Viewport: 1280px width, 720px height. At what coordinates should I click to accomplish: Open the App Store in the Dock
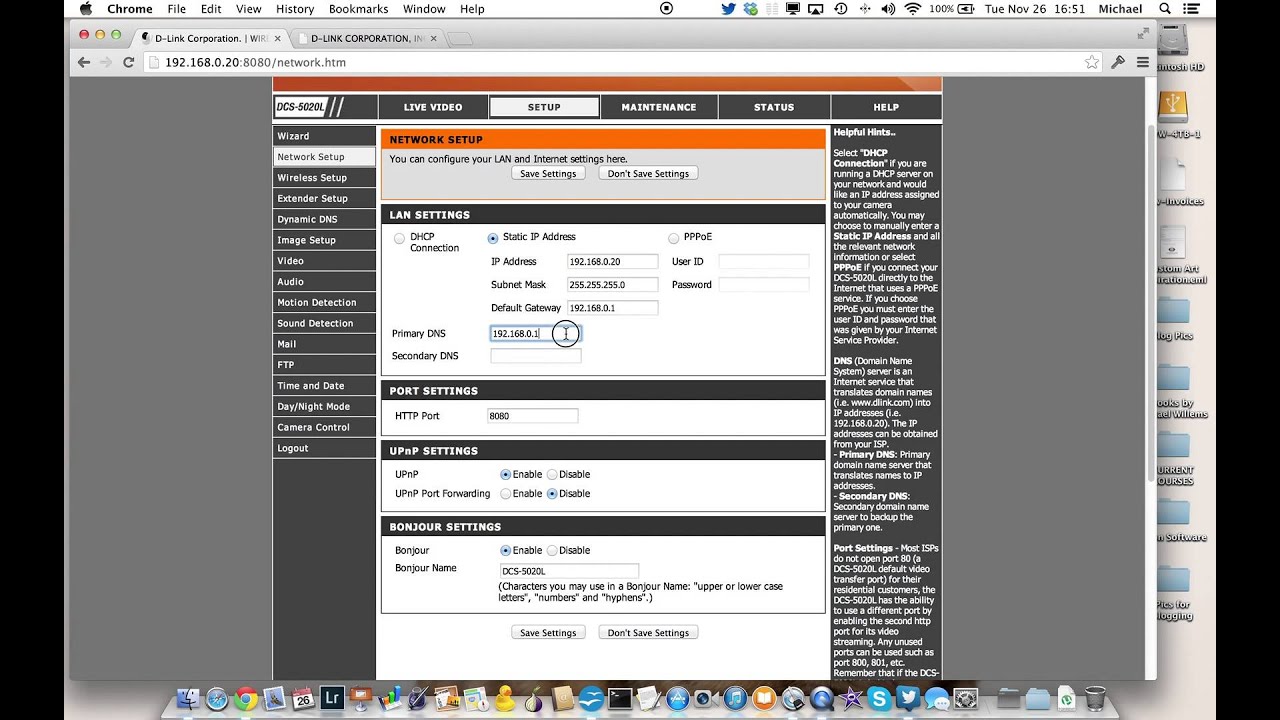tap(678, 698)
